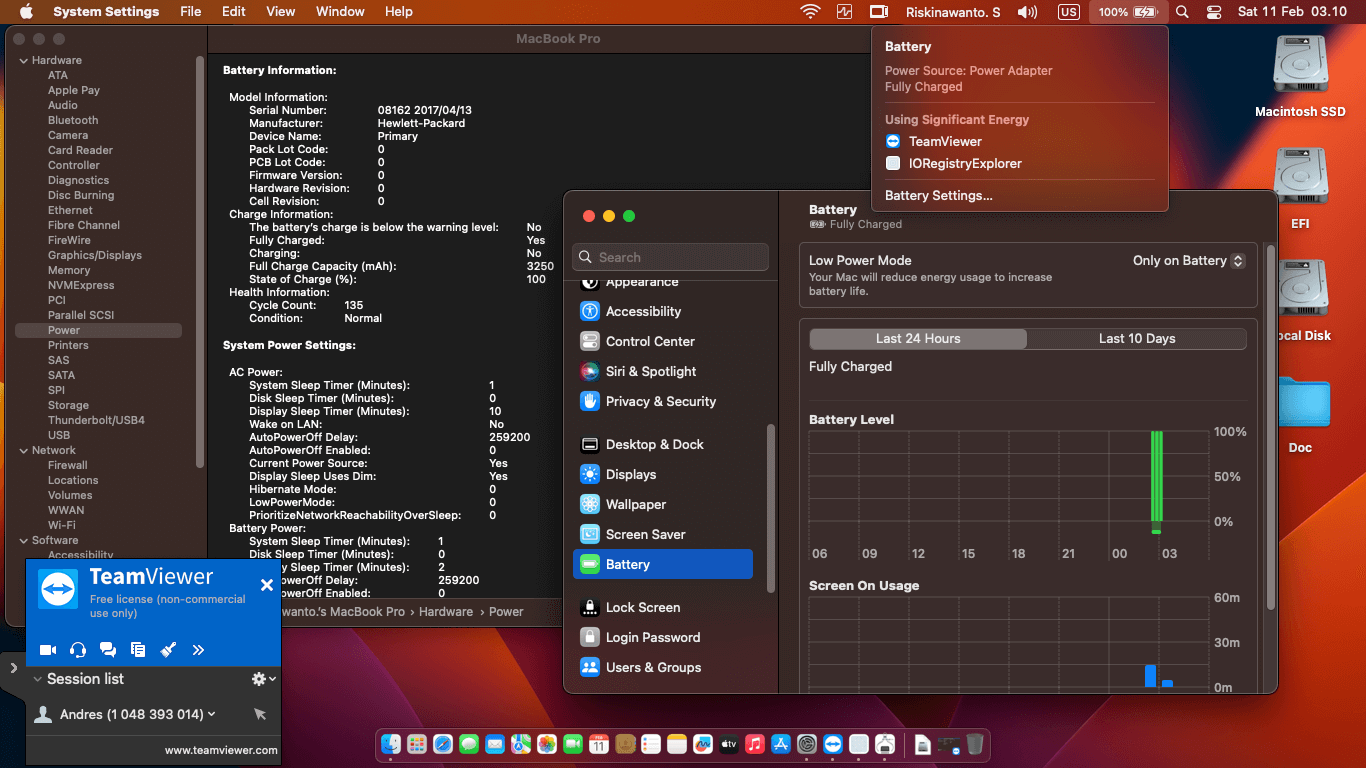1366x768 pixels.
Task: Open the US input source menu
Action: [x=1069, y=12]
